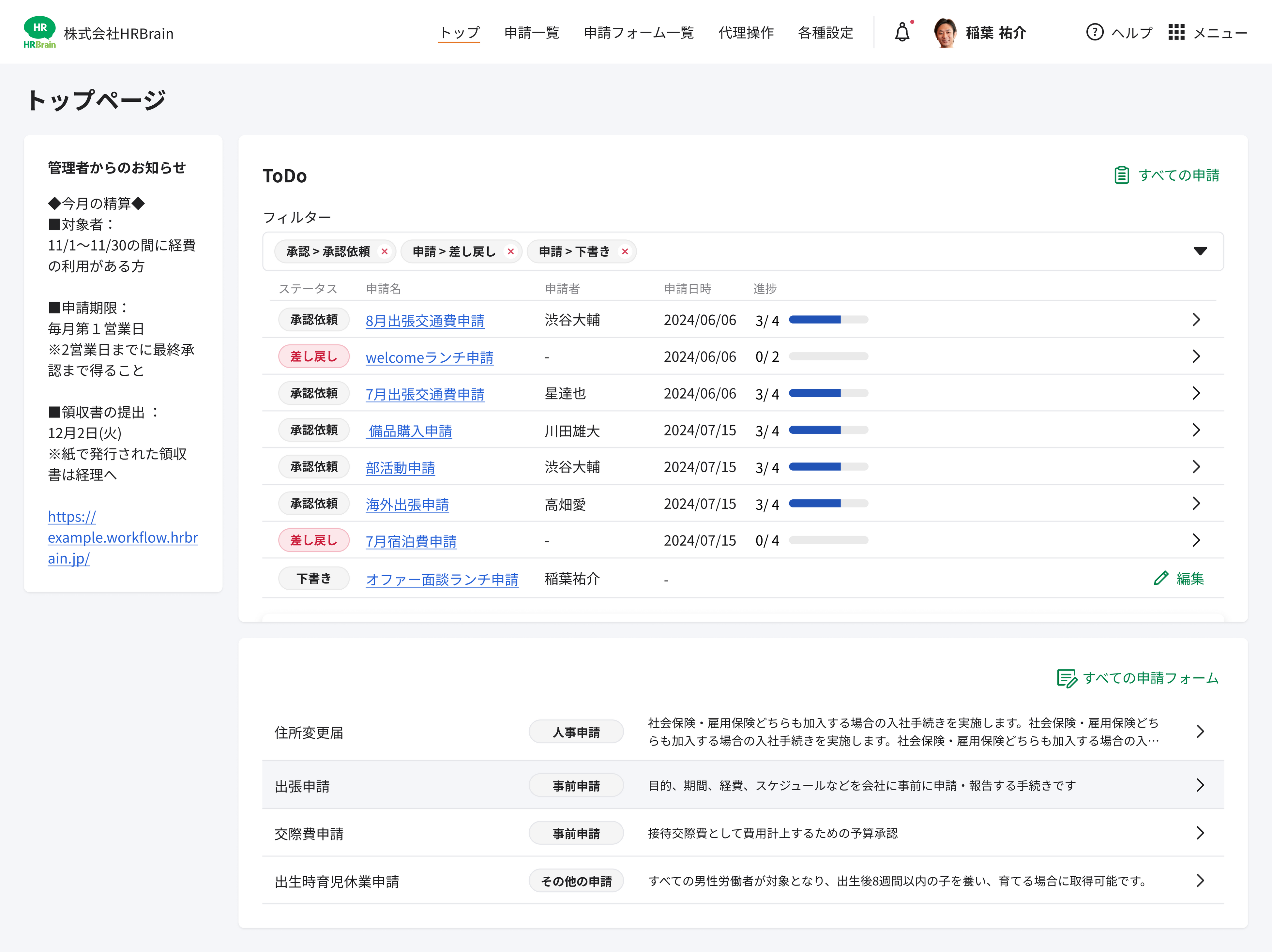Open the example.workflow.hrbrain.jp link

point(123,537)
